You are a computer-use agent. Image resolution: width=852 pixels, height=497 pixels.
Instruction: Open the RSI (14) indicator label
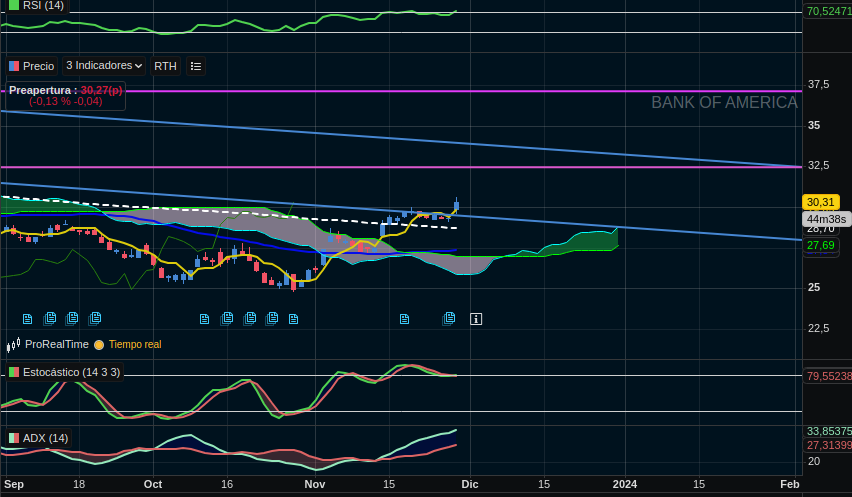tap(43, 5)
